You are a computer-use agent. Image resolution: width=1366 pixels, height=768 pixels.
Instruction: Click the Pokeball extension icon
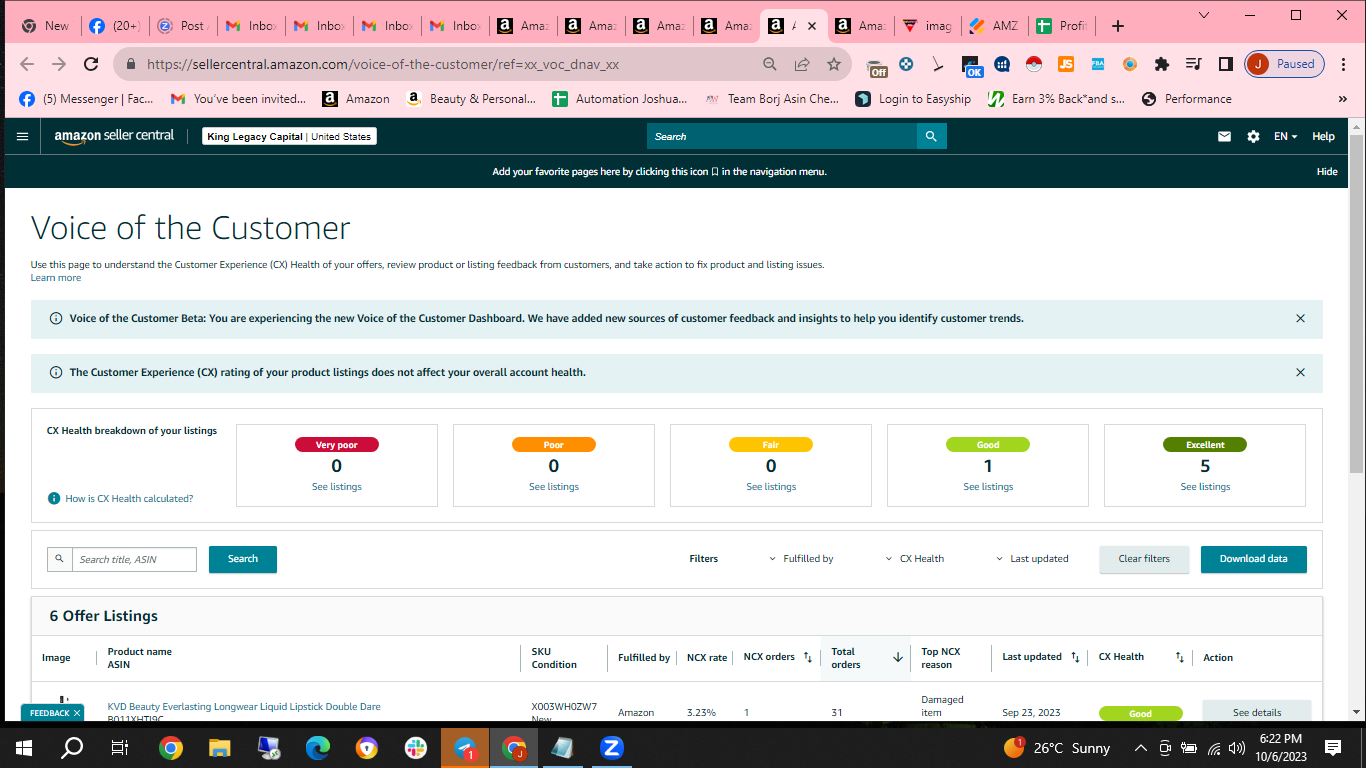(1034, 64)
